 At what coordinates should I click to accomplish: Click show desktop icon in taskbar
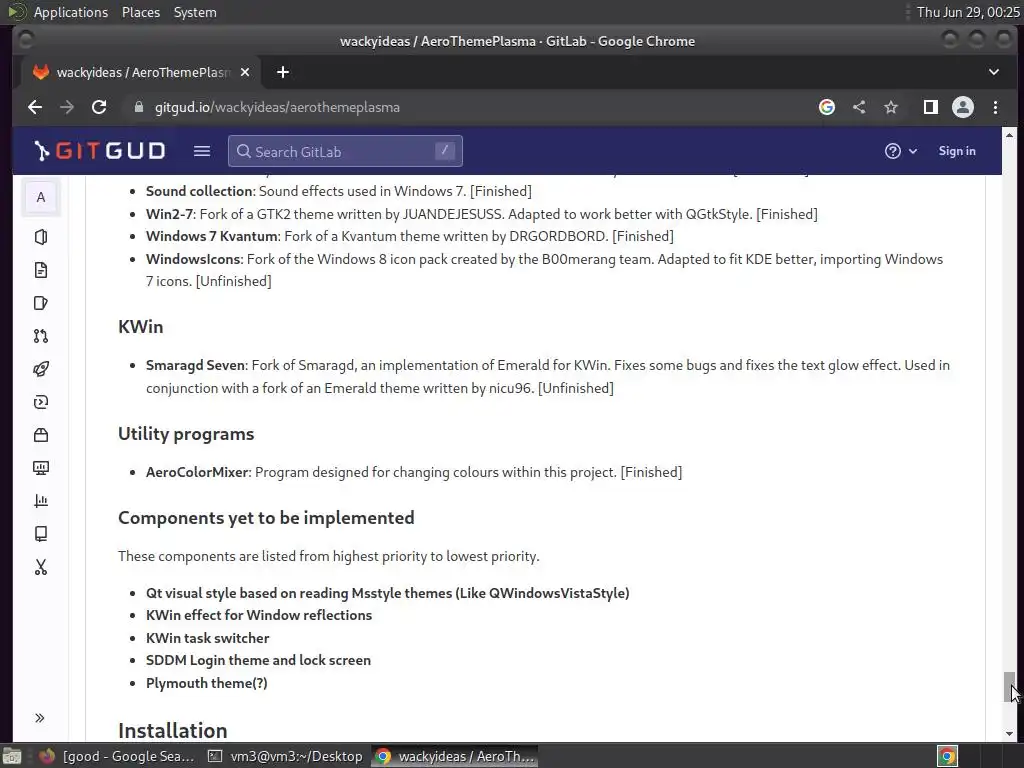(12, 756)
